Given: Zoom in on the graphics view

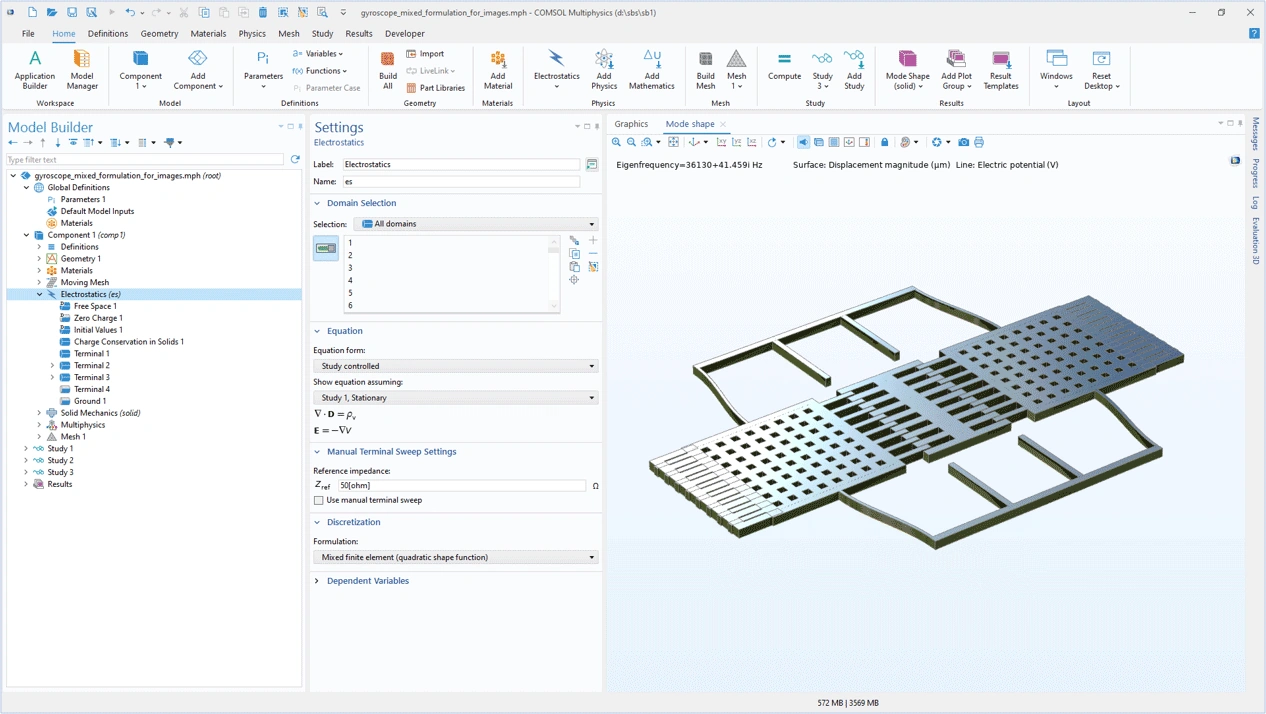Looking at the screenshot, I should tap(616, 142).
